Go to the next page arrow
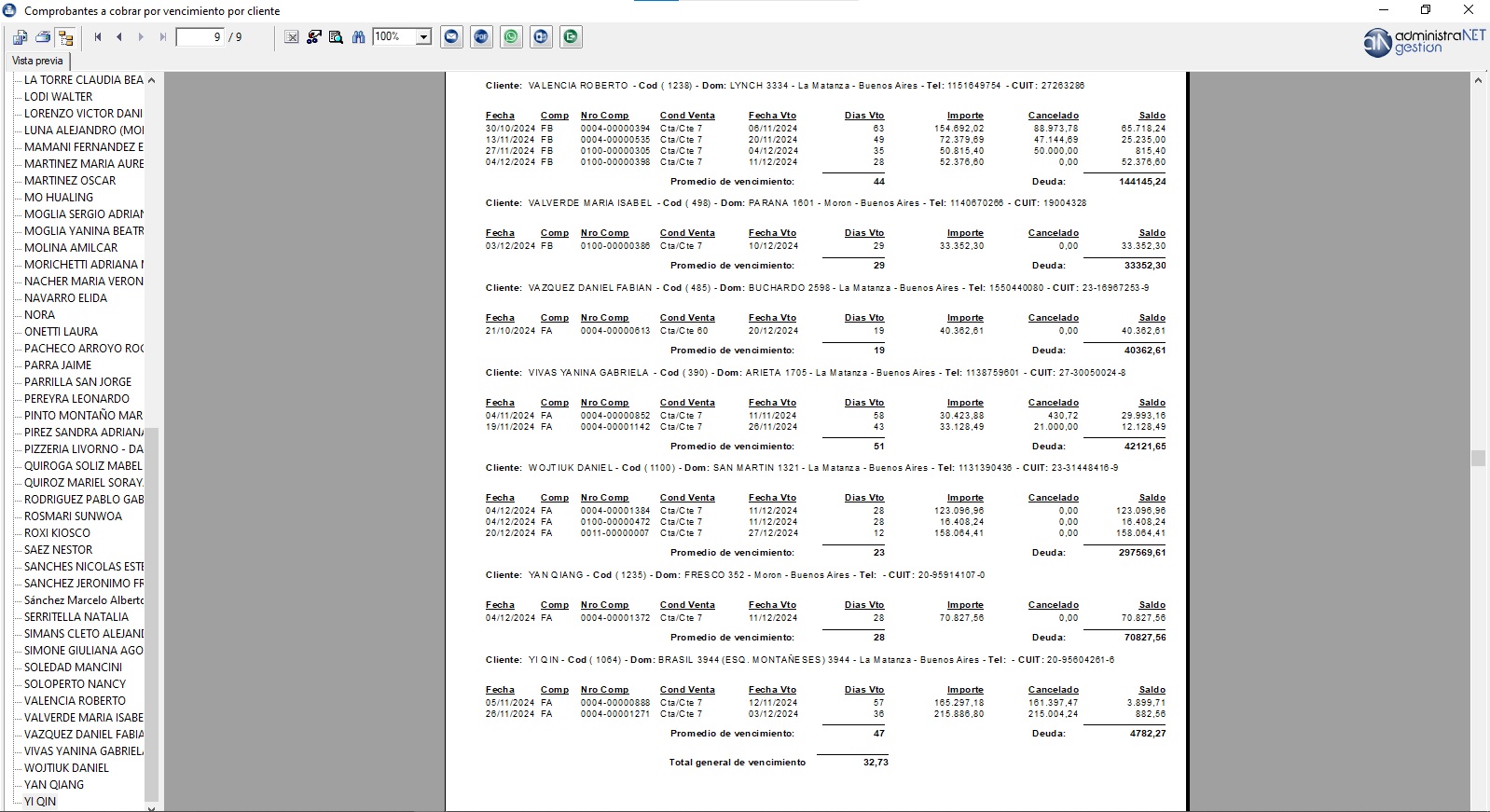Viewport: 1490px width, 812px height. click(141, 37)
